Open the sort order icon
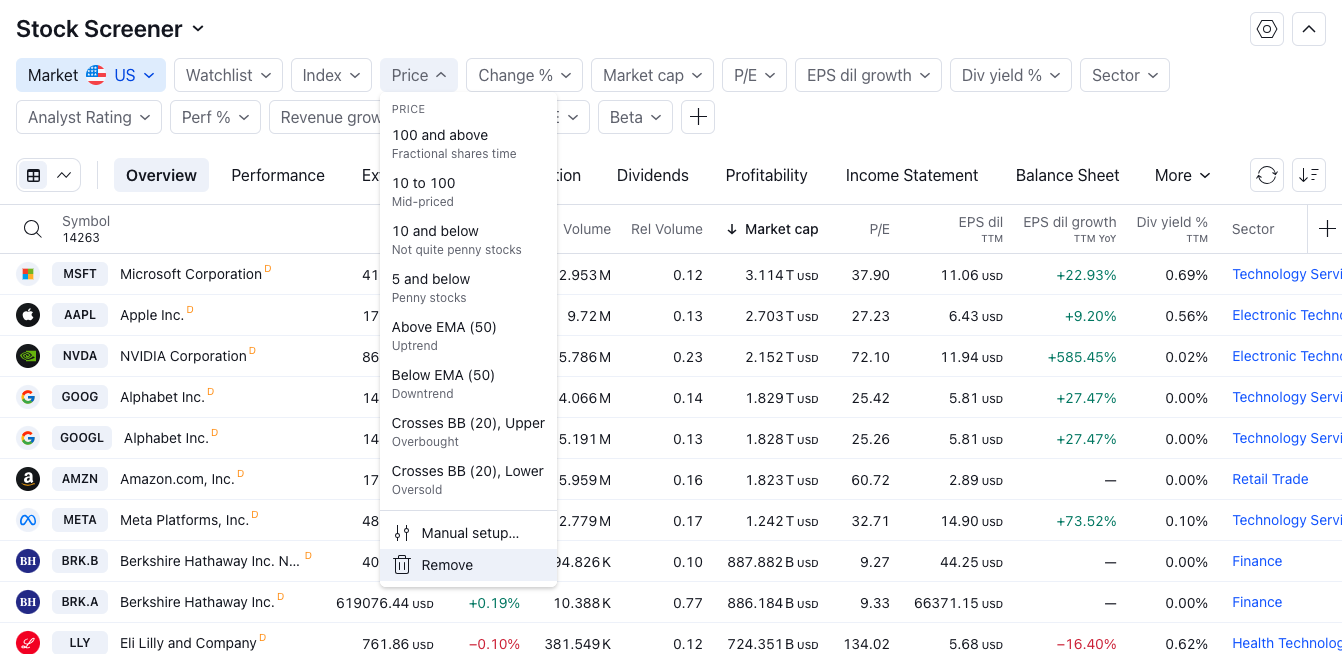1342x654 pixels. point(1309,175)
